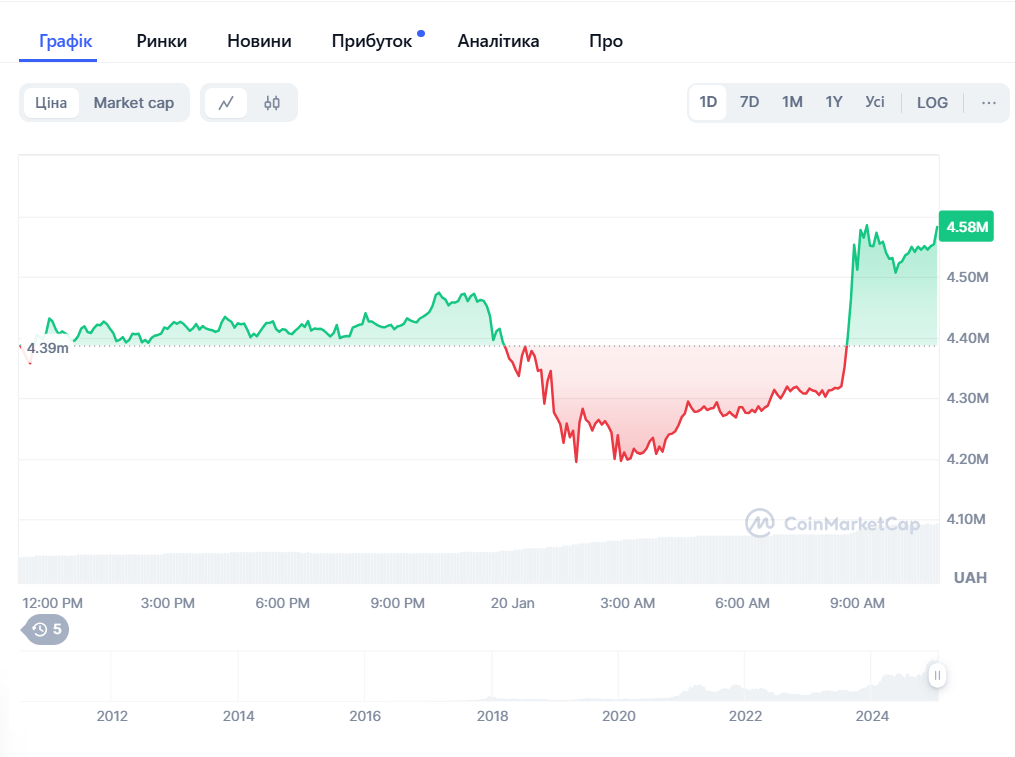Switch chart to Market cap

click(134, 103)
